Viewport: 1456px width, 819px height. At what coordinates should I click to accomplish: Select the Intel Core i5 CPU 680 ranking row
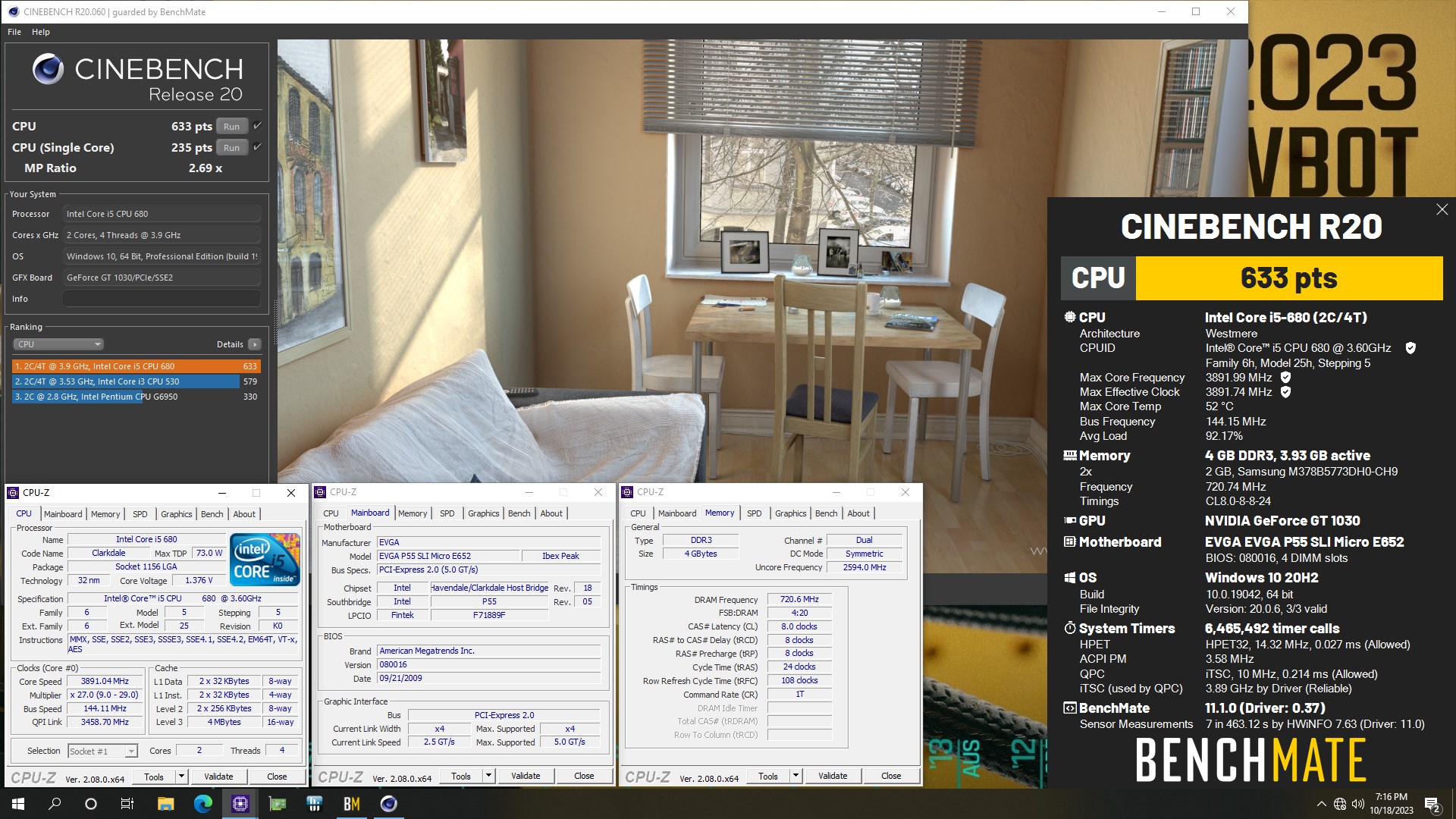[x=136, y=366]
